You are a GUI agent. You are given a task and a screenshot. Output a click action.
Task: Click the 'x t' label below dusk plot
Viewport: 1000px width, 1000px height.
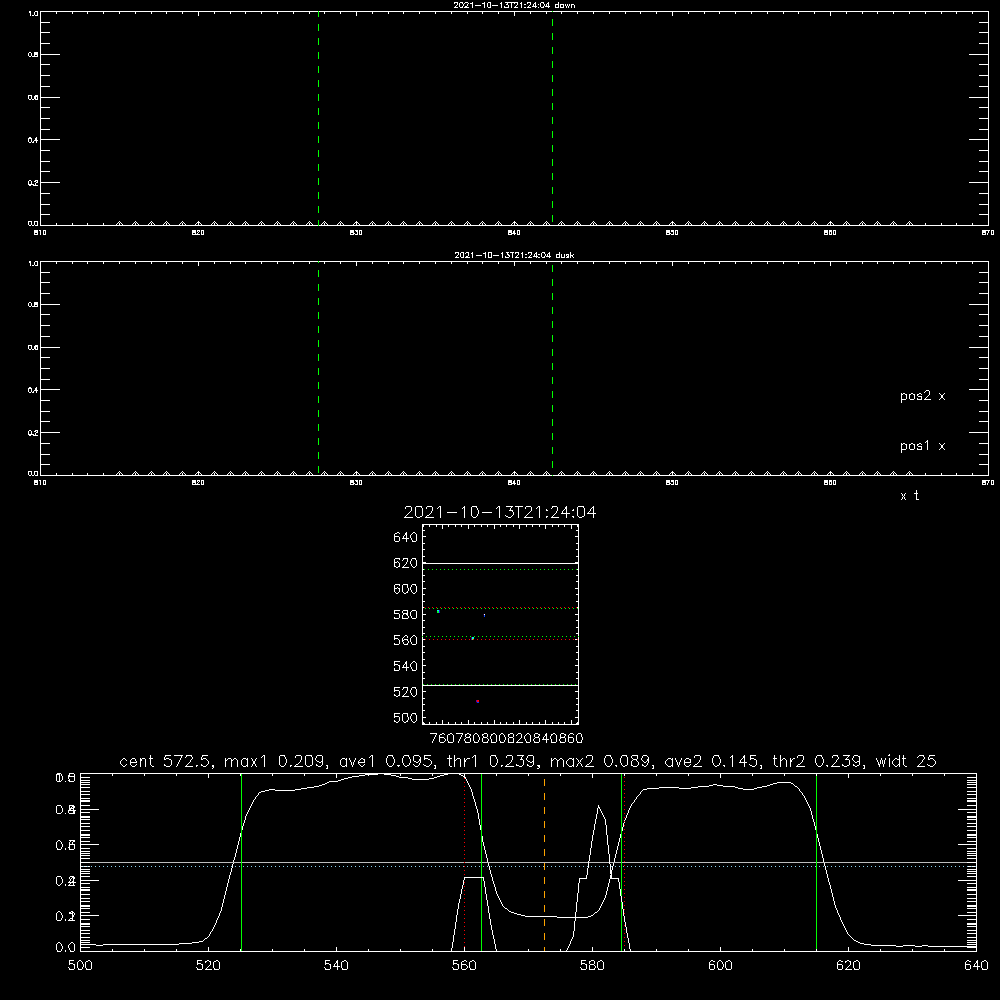pos(909,496)
